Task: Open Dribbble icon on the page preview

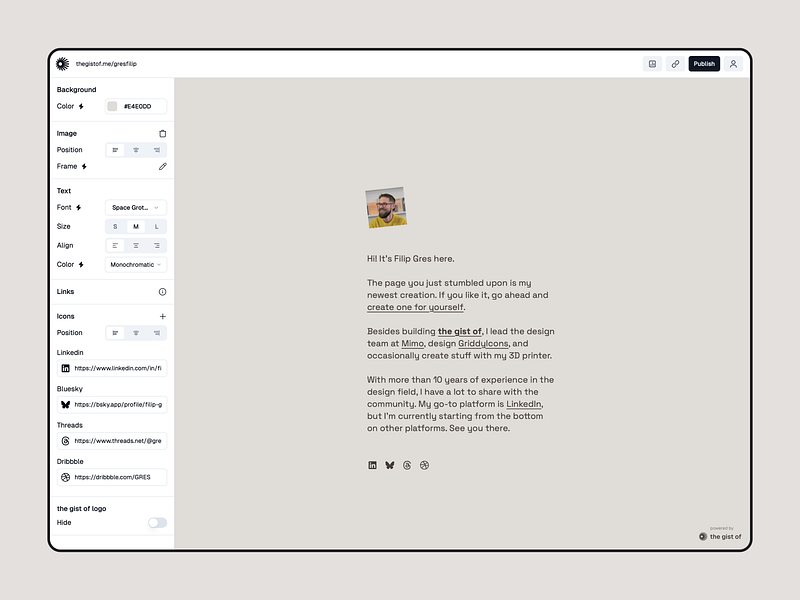Action: point(424,465)
